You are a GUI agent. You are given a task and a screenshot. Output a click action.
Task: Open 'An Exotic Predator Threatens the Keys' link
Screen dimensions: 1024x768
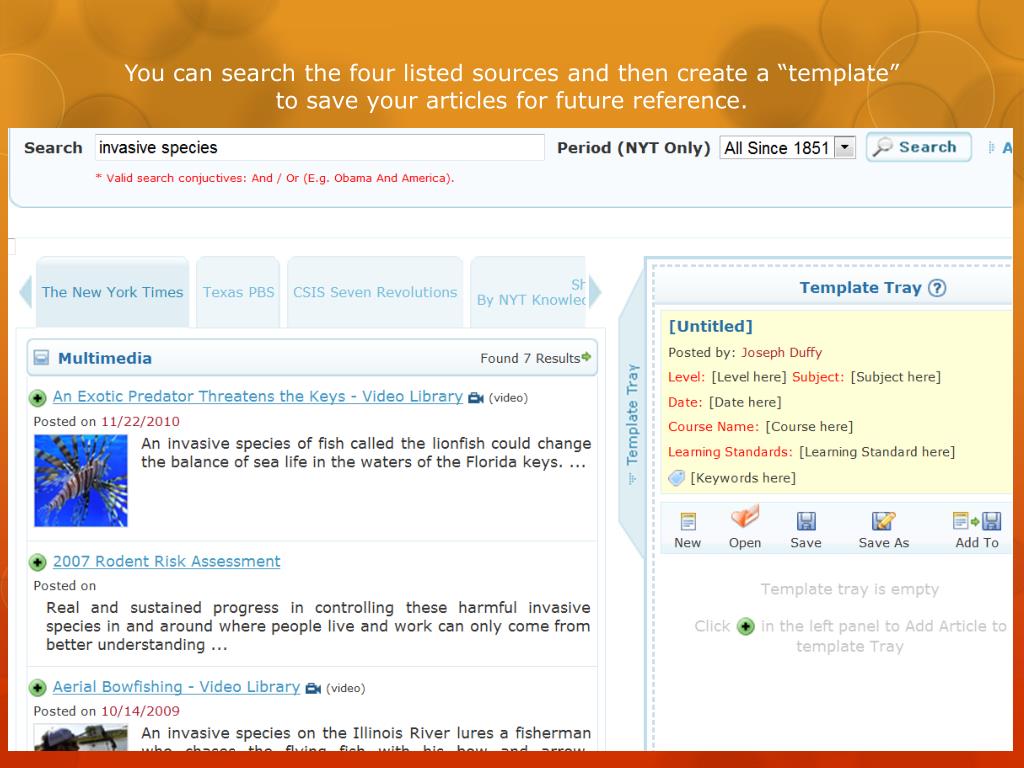[x=258, y=396]
